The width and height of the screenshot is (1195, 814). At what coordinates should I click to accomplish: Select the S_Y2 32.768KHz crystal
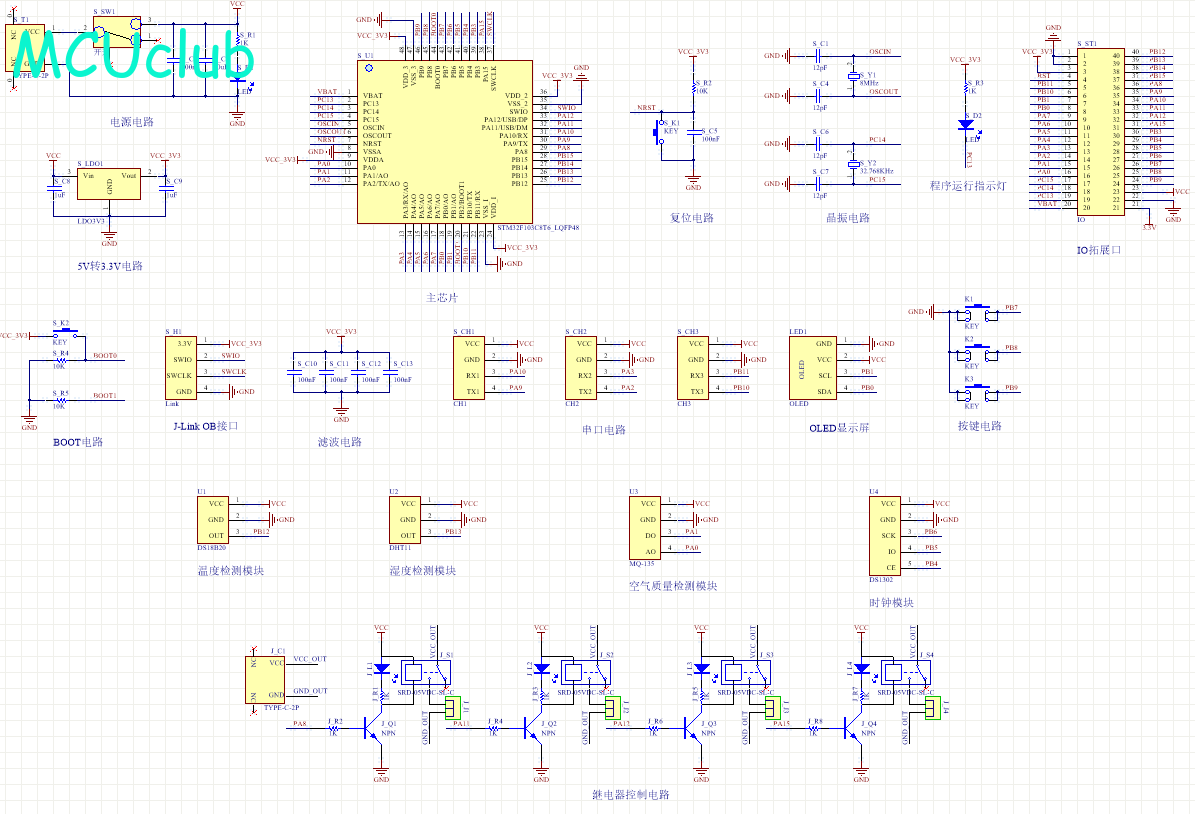click(854, 164)
